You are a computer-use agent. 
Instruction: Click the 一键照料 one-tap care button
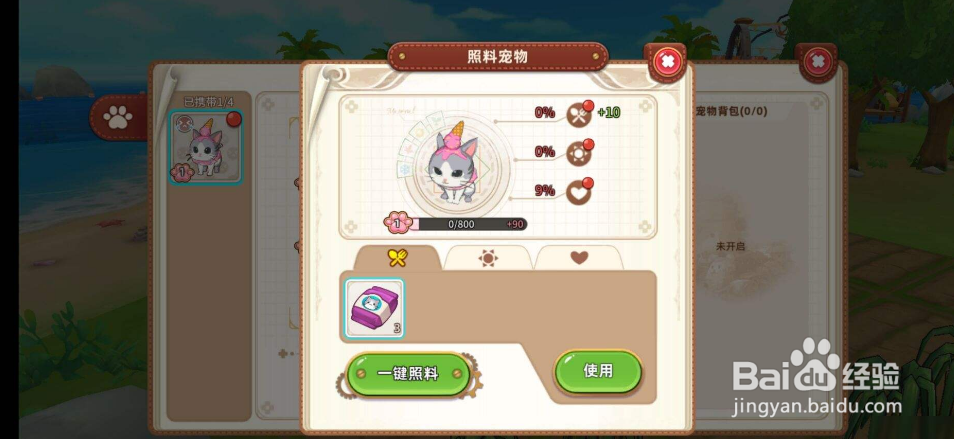[x=408, y=373]
